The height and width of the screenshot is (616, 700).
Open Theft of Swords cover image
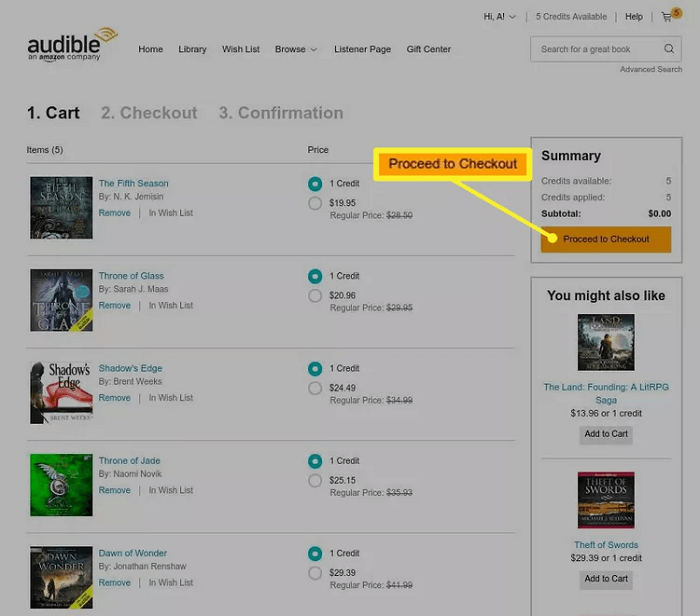606,500
